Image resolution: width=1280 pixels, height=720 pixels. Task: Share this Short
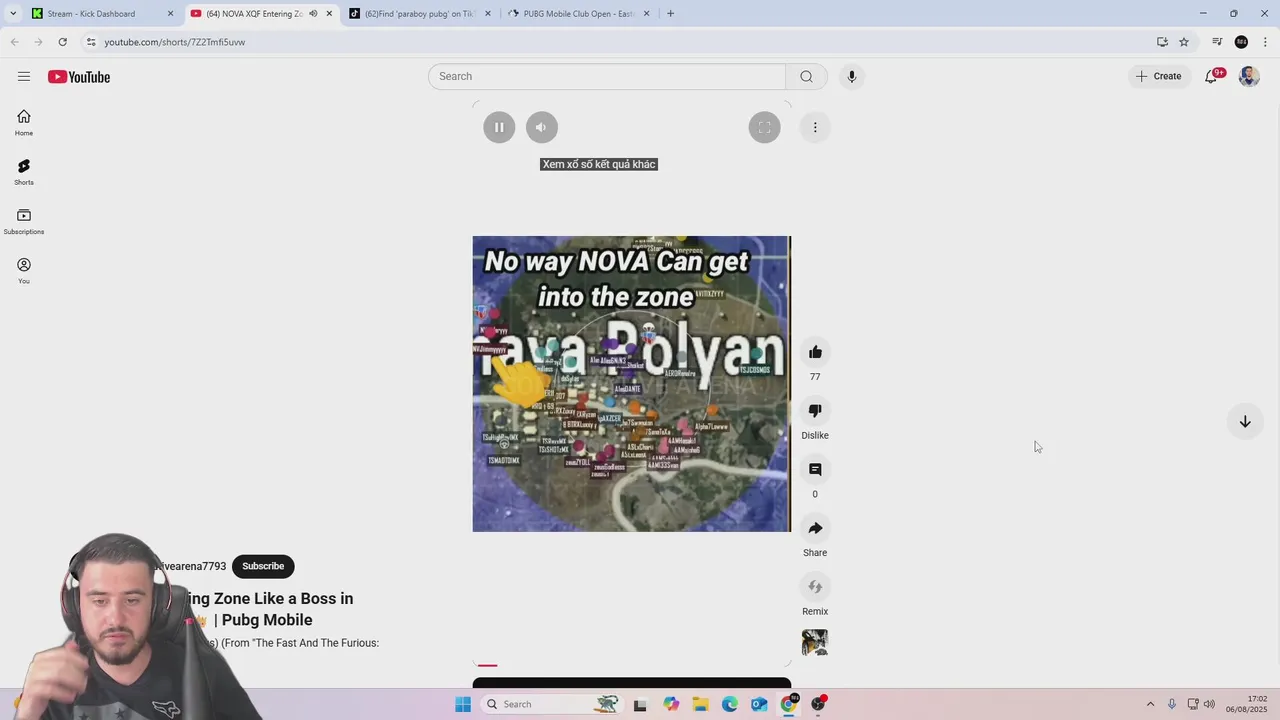(815, 528)
